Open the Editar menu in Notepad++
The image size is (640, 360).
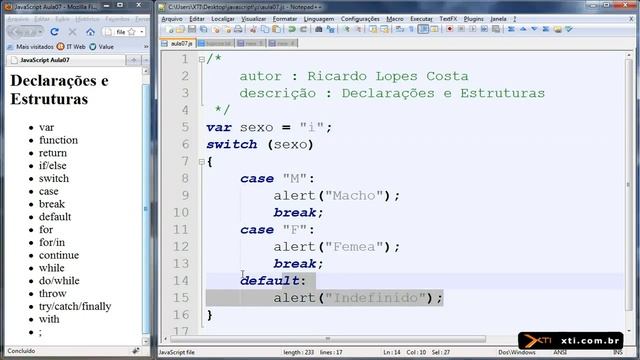pos(197,19)
